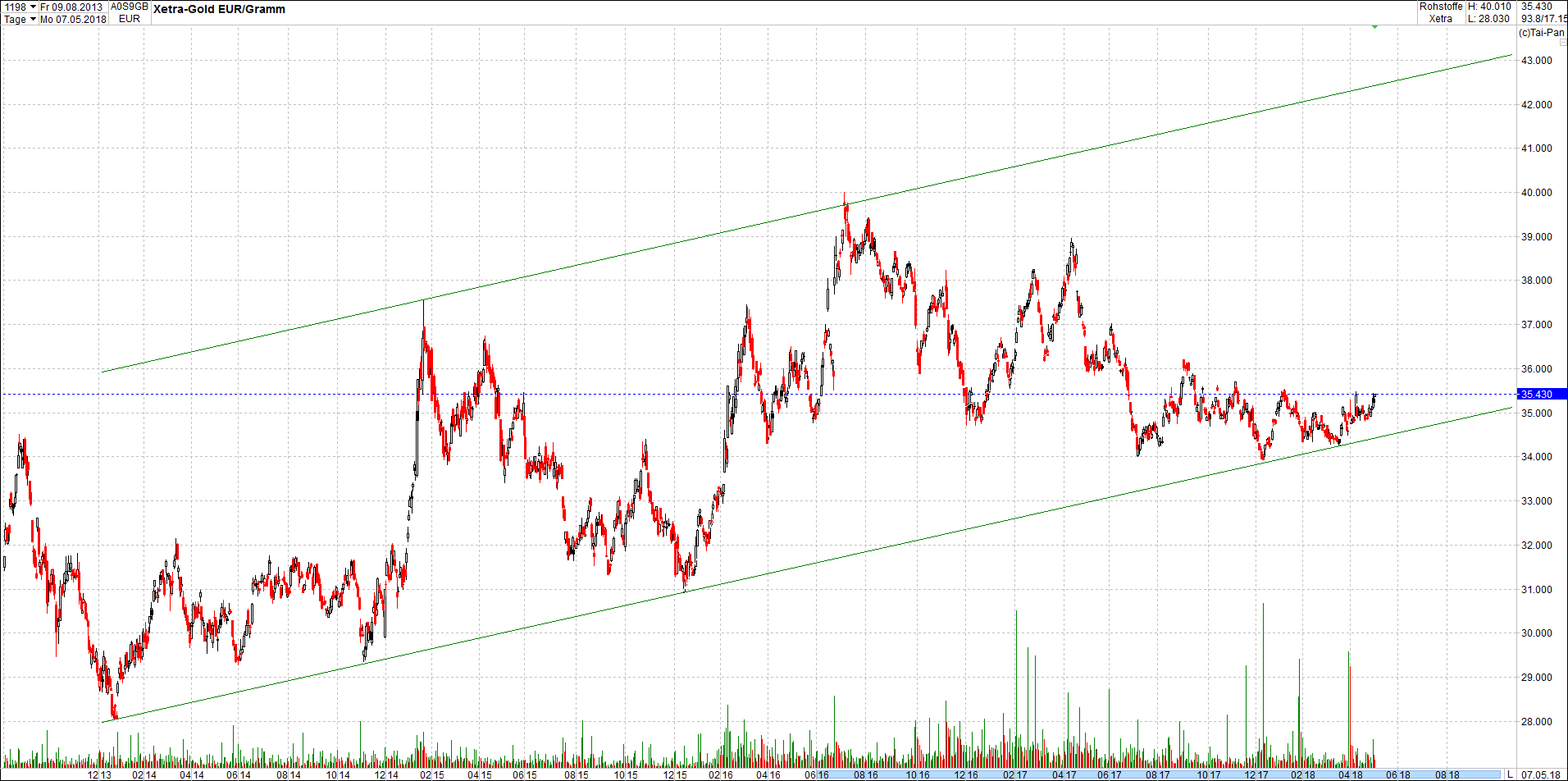Click the (c)Tai-Pan copyright label

1541,33
